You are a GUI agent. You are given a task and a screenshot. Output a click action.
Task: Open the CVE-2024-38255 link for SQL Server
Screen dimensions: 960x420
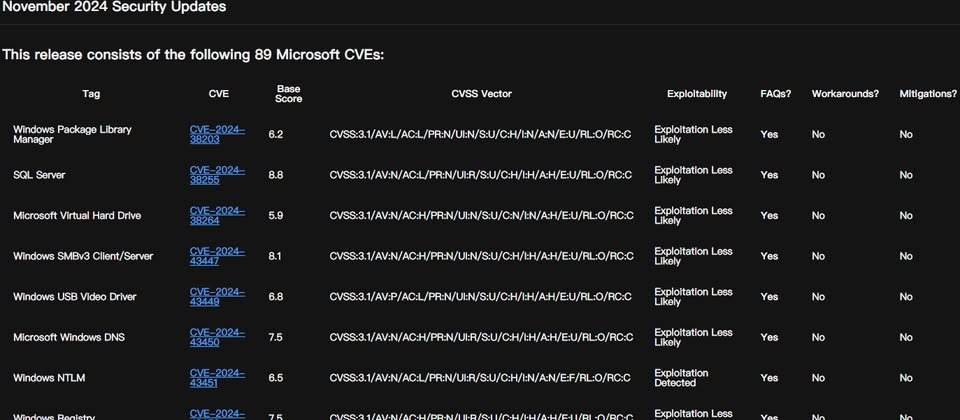217,175
